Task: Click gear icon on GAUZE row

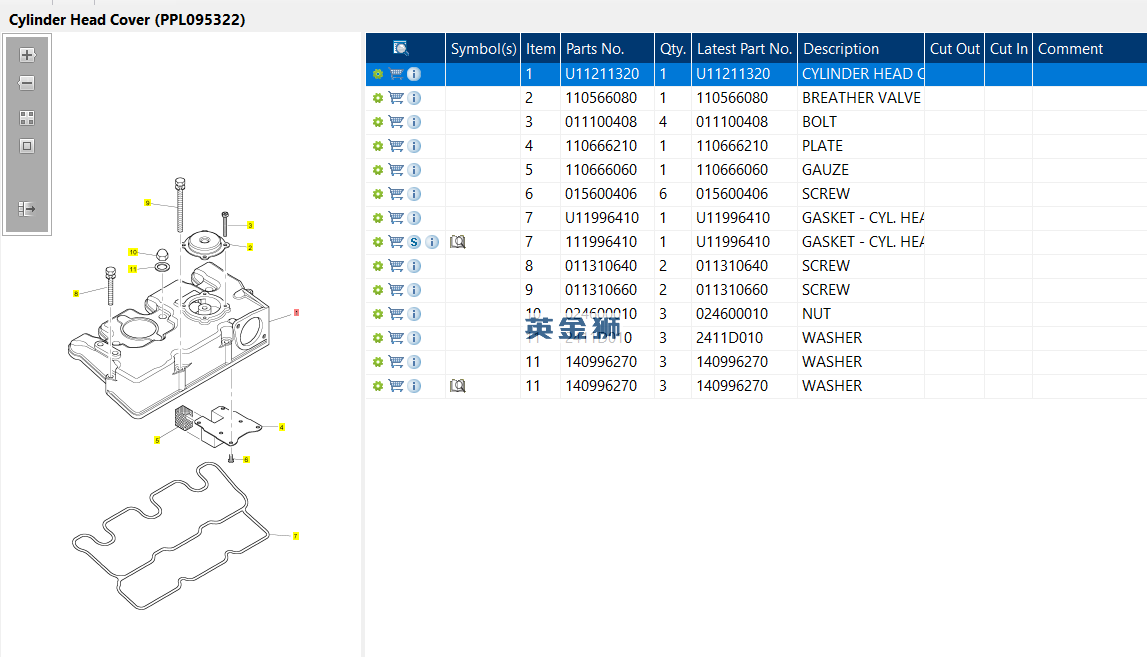Action: [377, 170]
